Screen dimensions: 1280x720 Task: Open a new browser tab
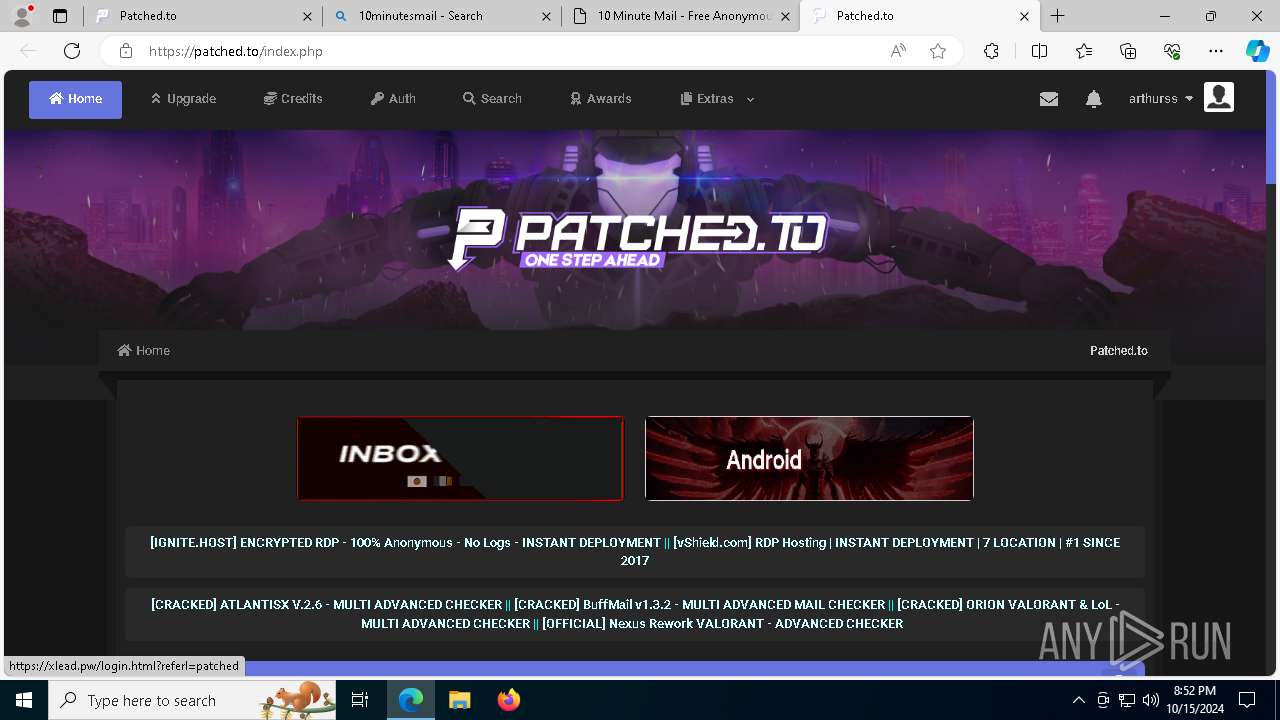pyautogui.click(x=1058, y=16)
